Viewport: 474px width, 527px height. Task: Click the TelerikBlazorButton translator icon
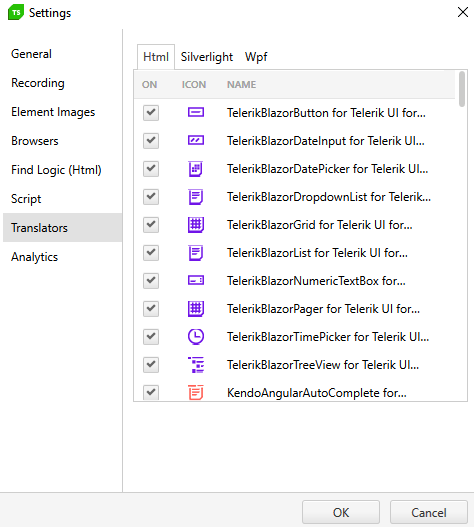point(196,112)
